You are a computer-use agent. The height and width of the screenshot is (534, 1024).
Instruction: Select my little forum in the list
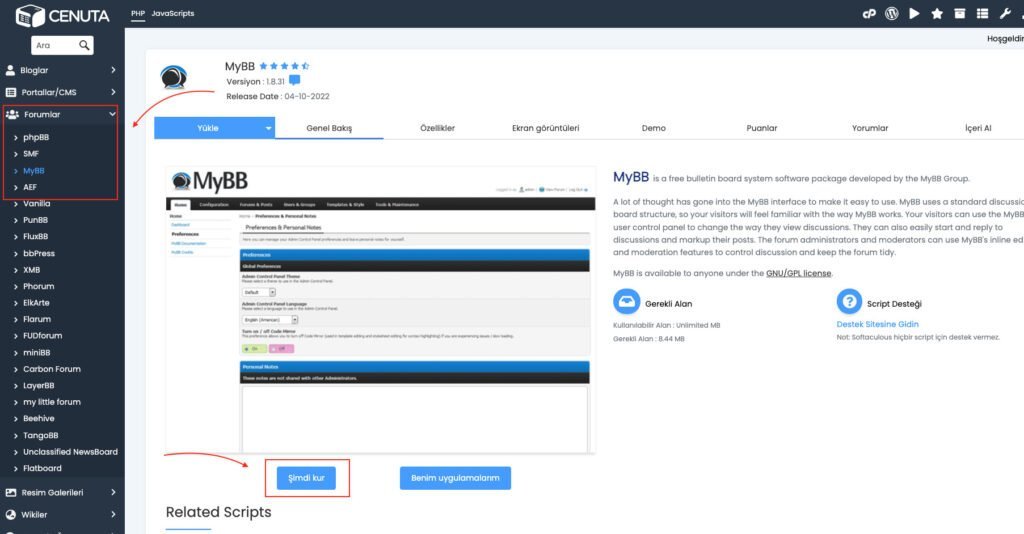pyautogui.click(x=52, y=401)
